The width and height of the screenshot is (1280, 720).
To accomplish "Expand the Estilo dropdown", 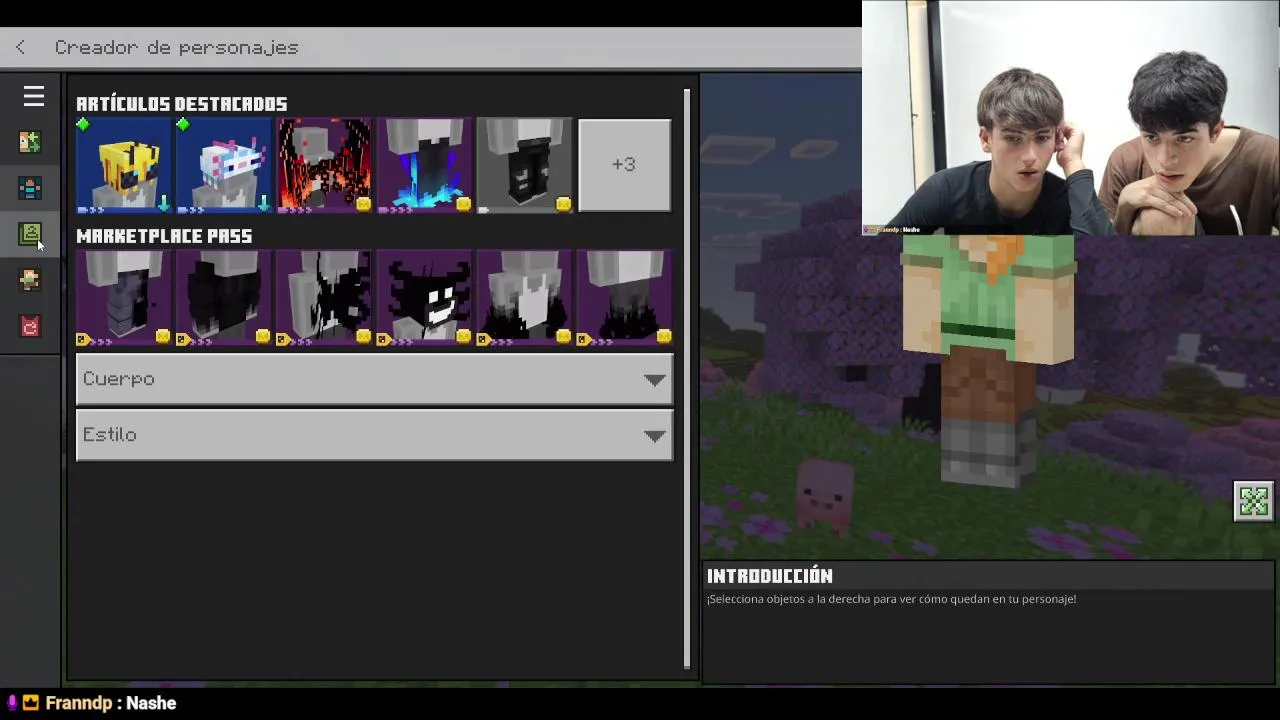I will (375, 435).
